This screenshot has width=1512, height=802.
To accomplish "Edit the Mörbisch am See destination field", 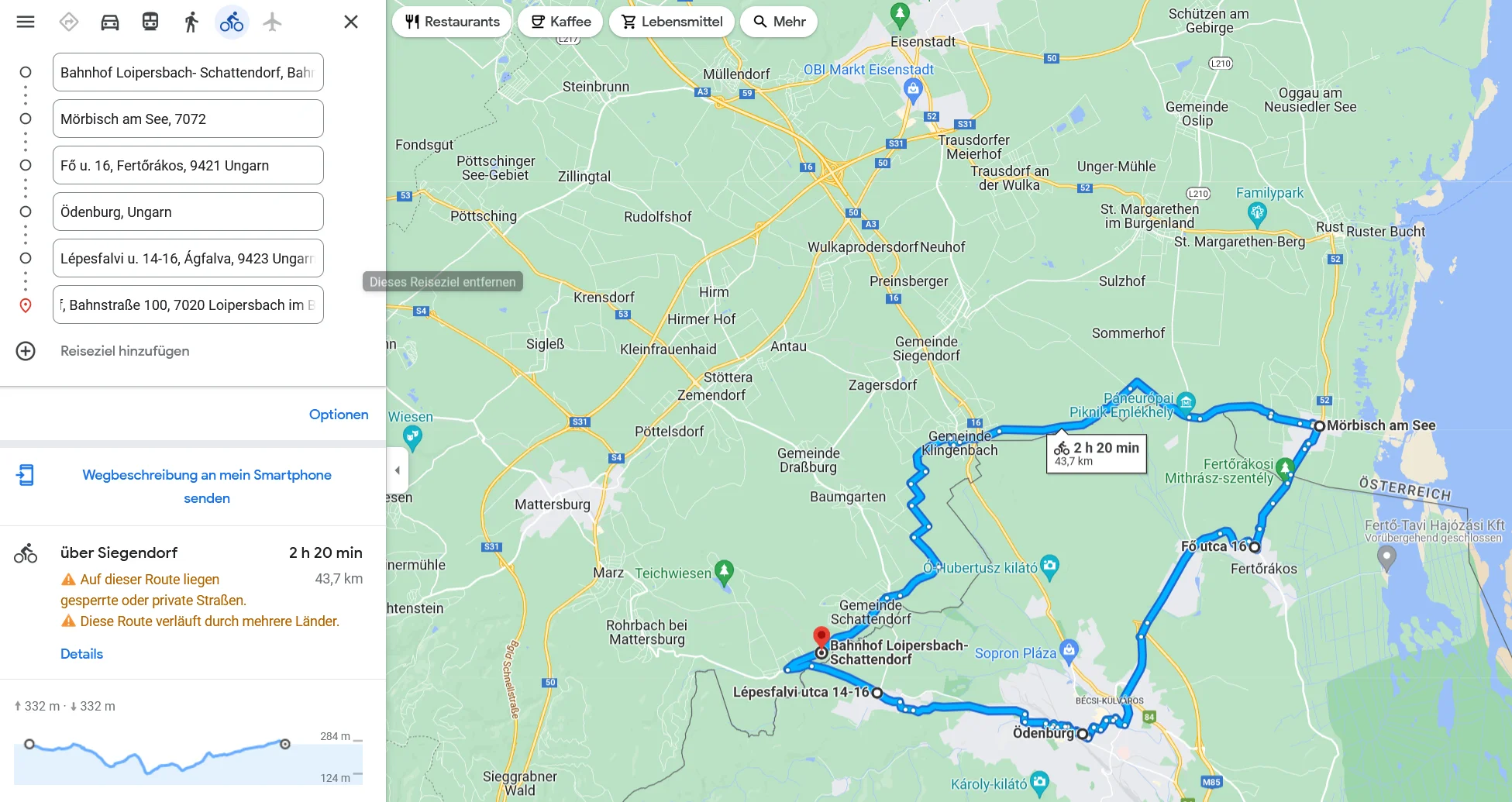I will [188, 119].
